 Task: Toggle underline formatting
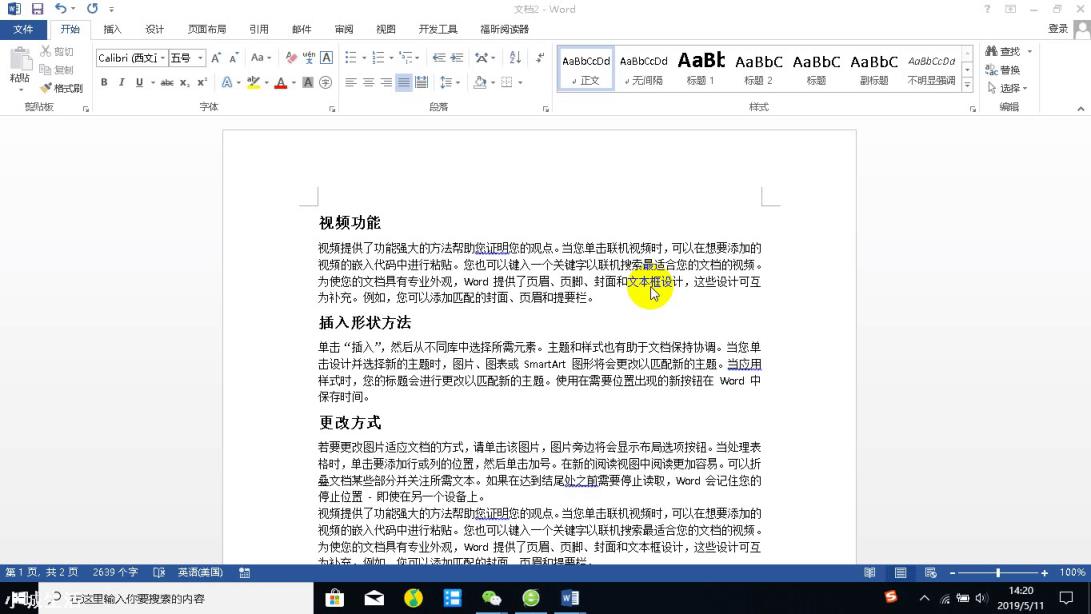coord(139,83)
